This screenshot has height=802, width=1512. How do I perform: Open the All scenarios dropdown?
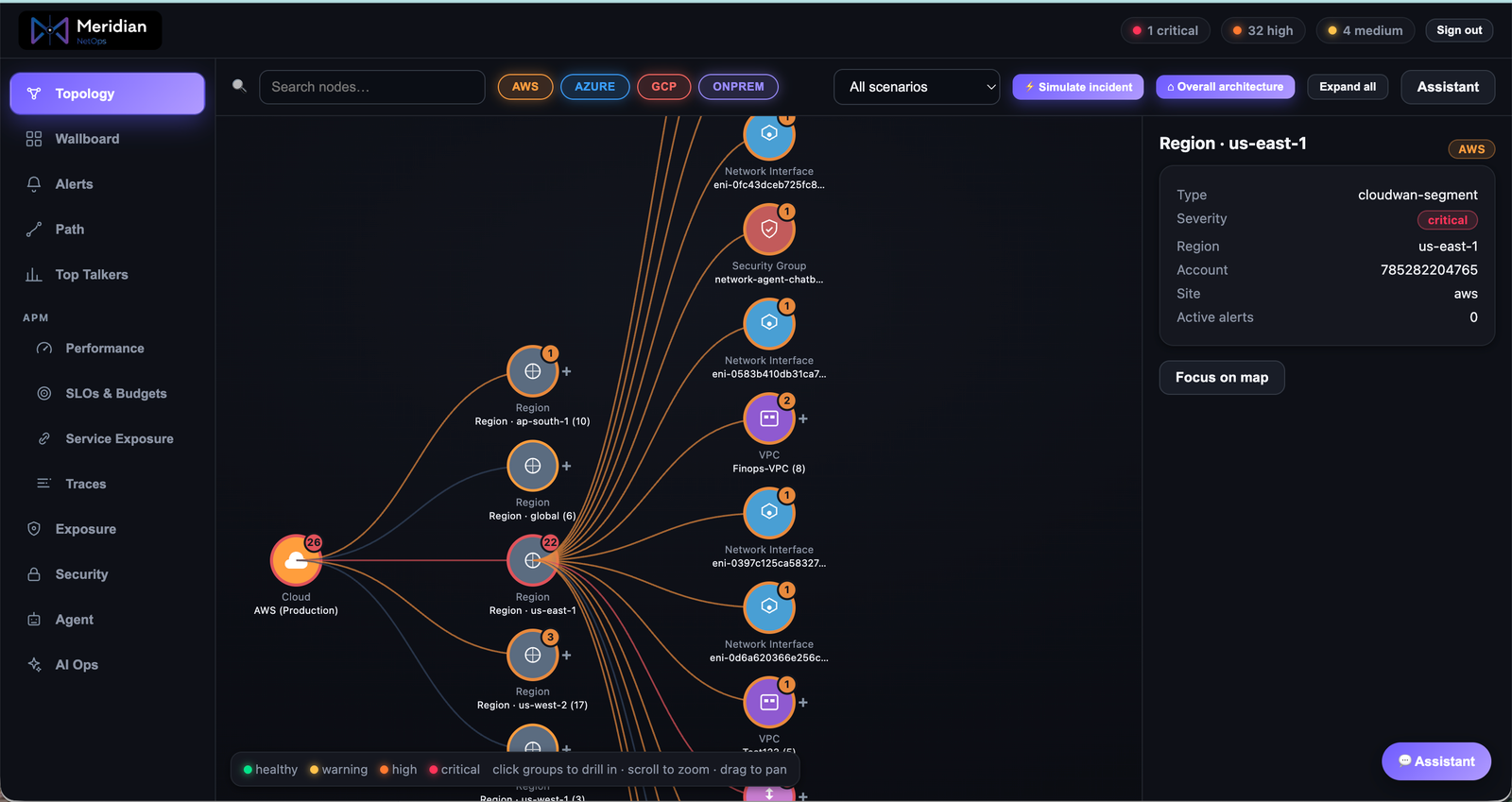(917, 87)
